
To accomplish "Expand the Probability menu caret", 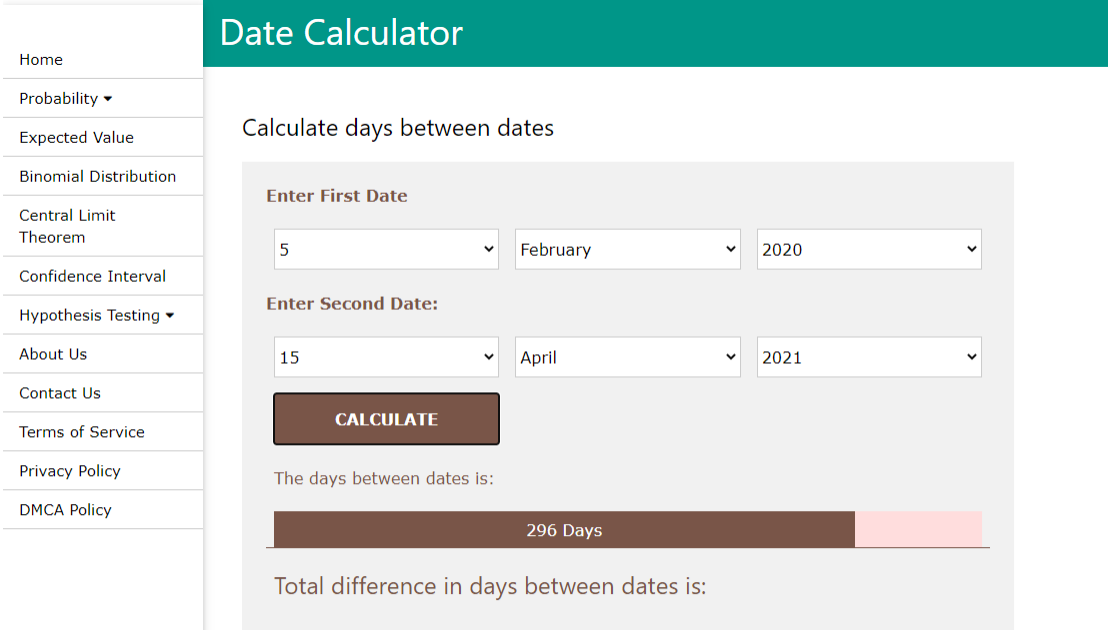I will click(x=108, y=99).
